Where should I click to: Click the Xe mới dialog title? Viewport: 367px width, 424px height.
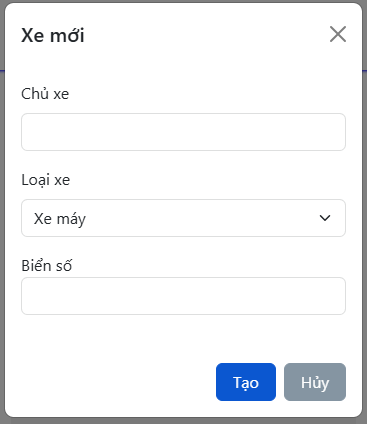[x=53, y=35]
